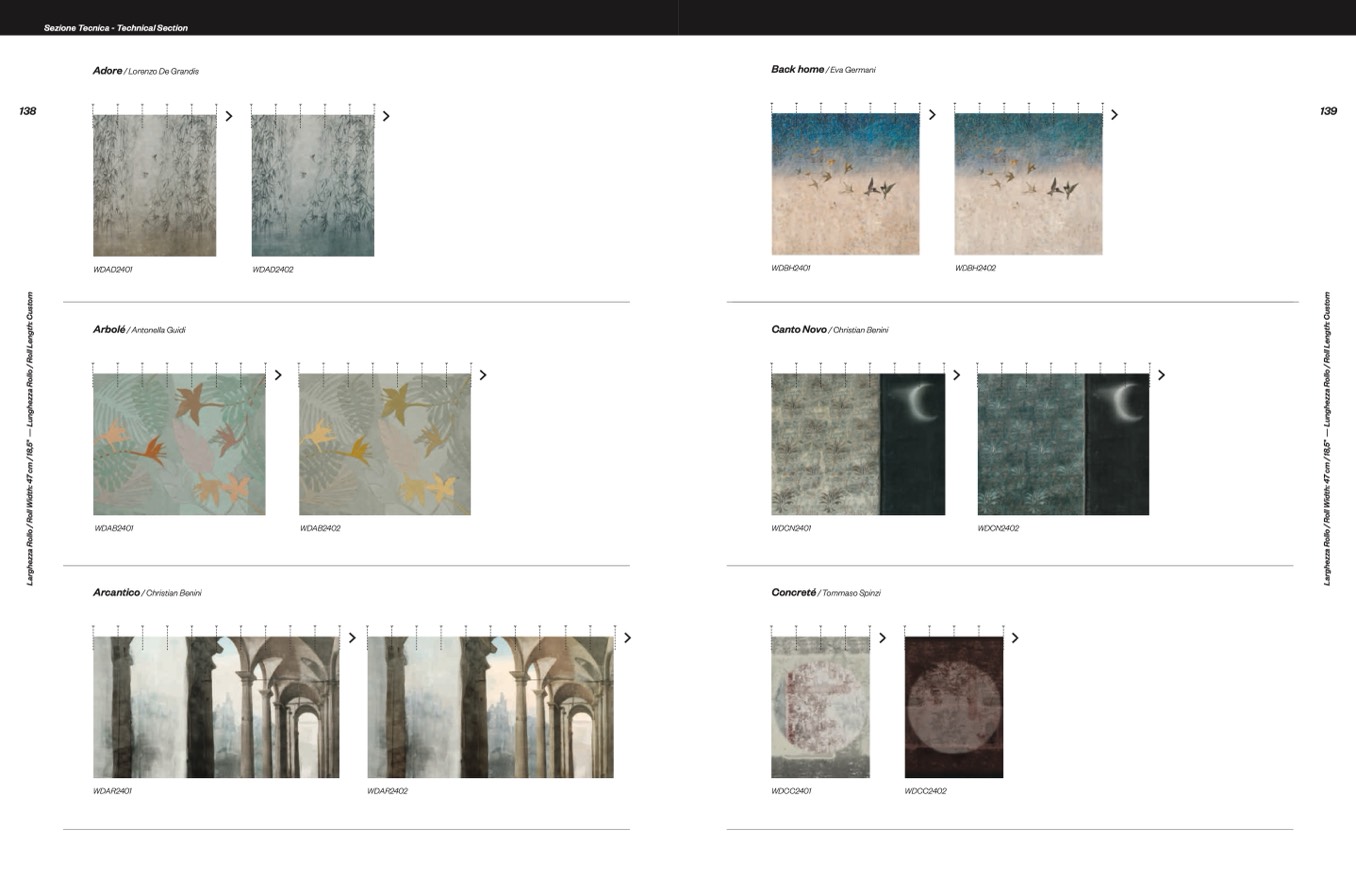This screenshot has height=878, width=1356.
Task: Click arrow next to Adore WDAD2401 swatch
Action: coord(229,116)
